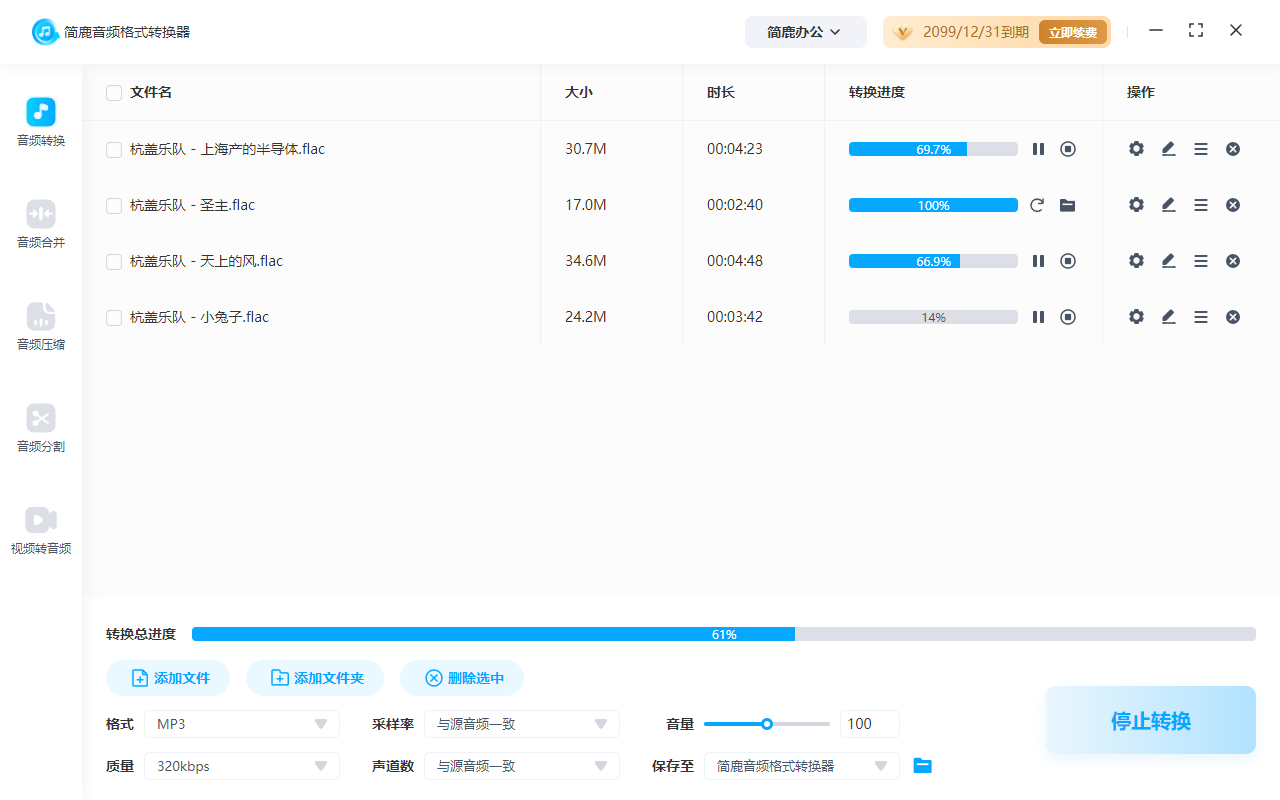
Task: Stop conversion of 小兔子.flac
Action: pos(1068,316)
